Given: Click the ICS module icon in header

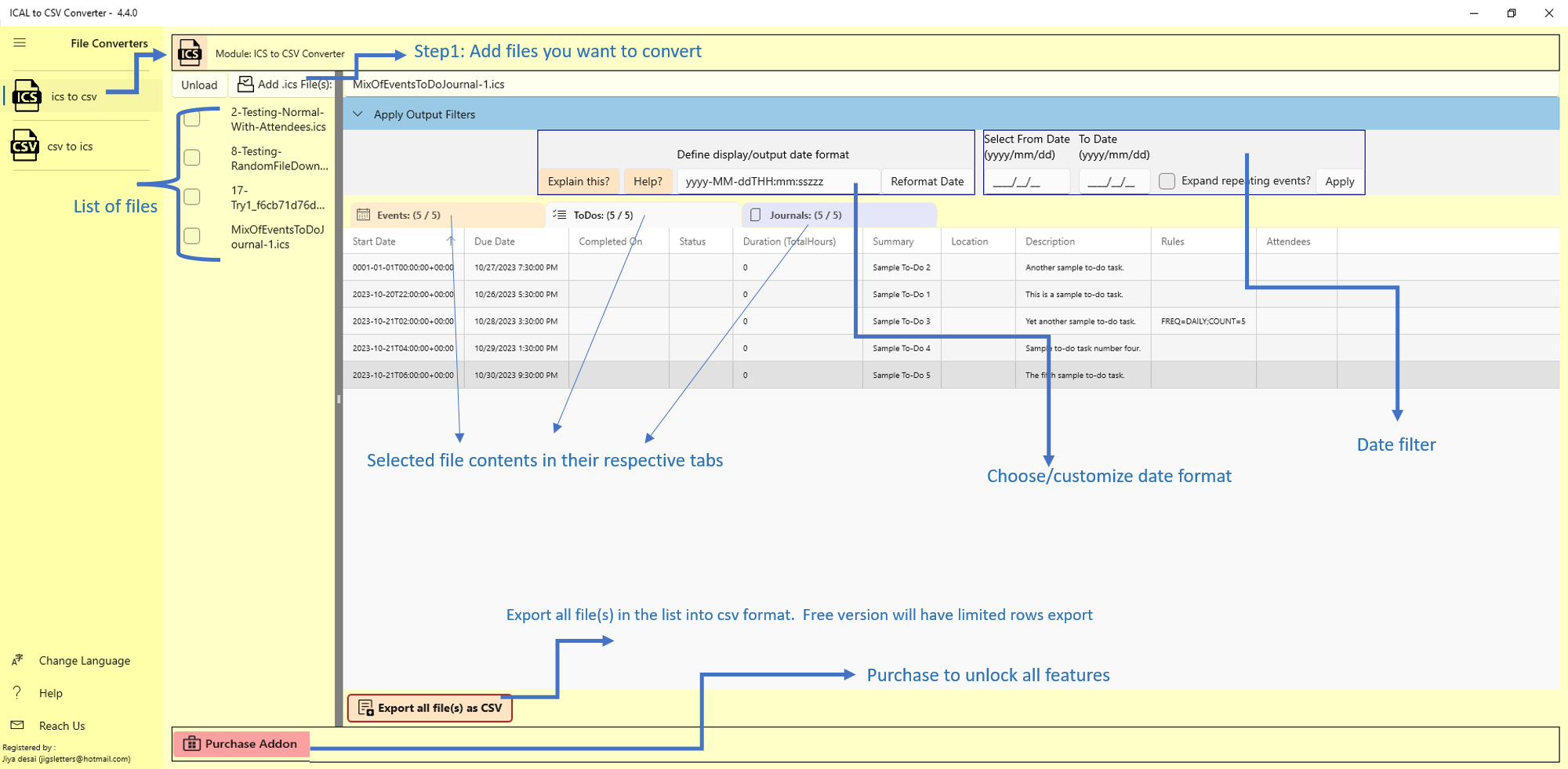Looking at the screenshot, I should pyautogui.click(x=190, y=53).
